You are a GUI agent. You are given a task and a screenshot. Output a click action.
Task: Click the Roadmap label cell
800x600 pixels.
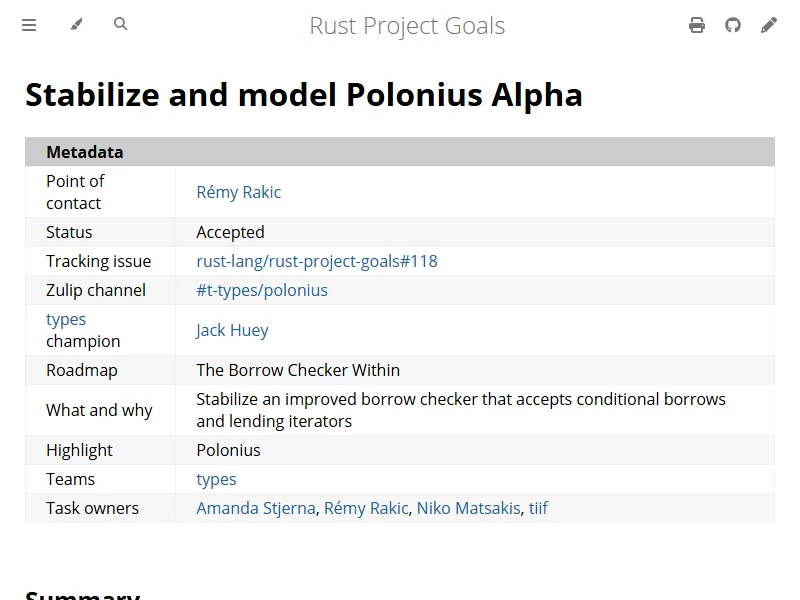(101, 370)
